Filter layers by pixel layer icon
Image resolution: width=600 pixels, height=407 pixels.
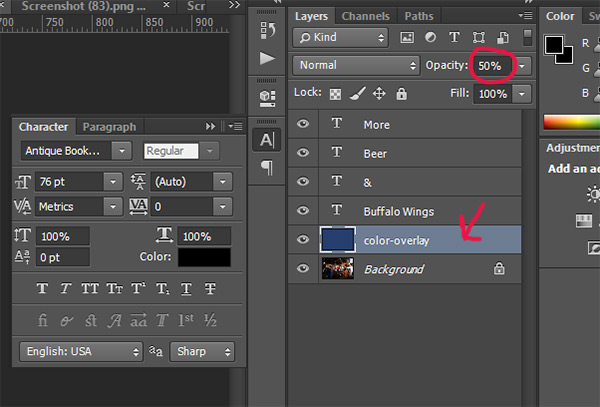tap(407, 37)
